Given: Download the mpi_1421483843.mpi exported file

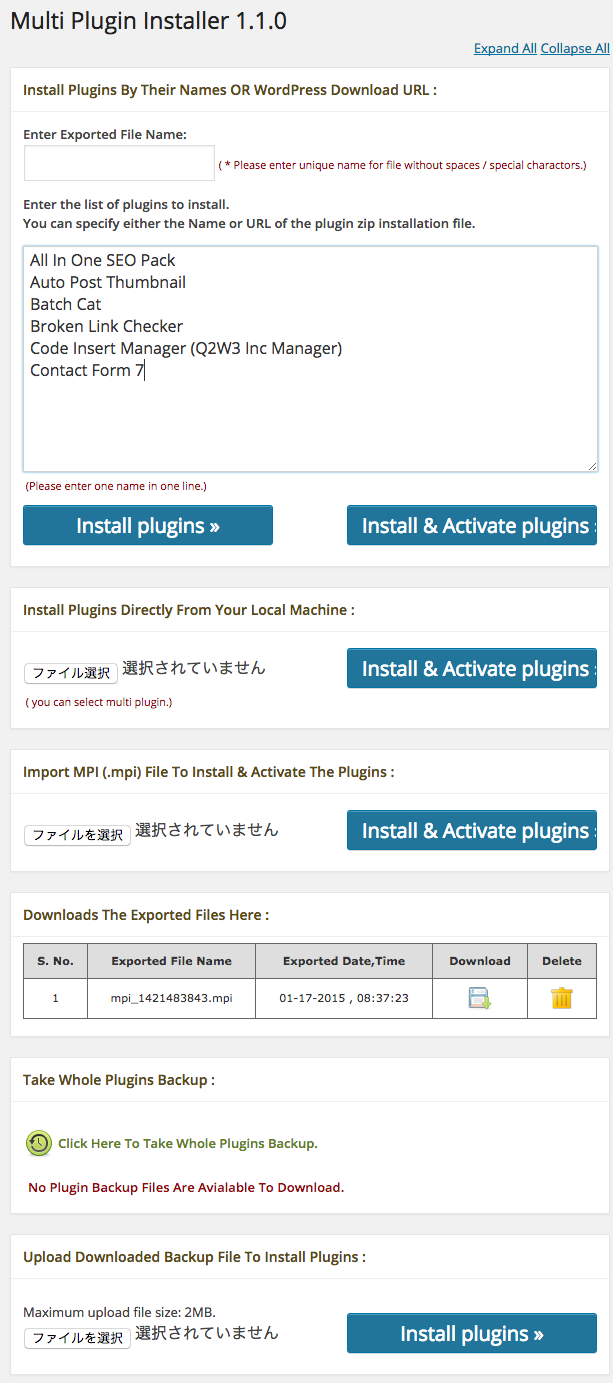Looking at the screenshot, I should tap(480, 997).
